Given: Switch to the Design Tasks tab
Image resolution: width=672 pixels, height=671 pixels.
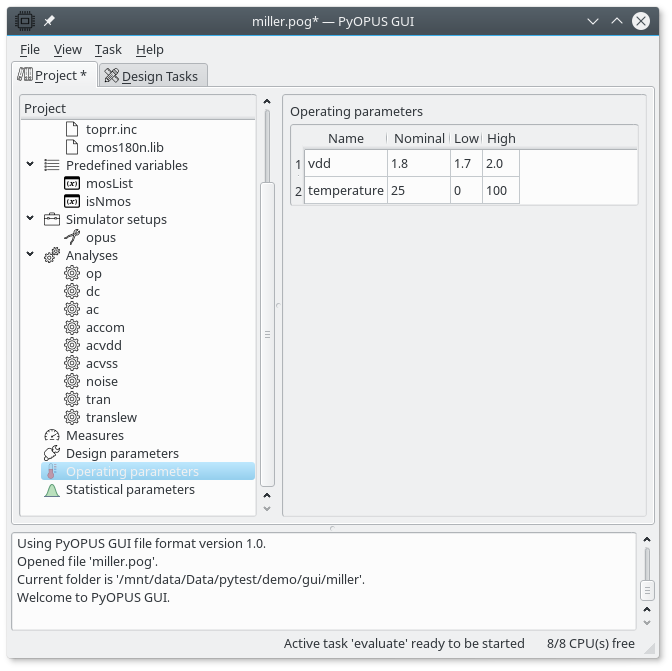Looking at the screenshot, I should [154, 76].
